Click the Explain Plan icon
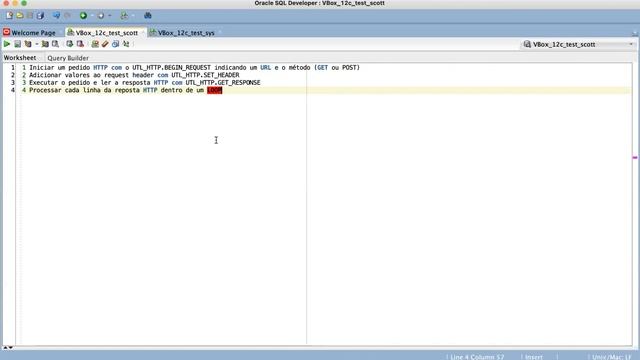The height and width of the screenshot is (360, 640). pyautogui.click(x=28, y=44)
